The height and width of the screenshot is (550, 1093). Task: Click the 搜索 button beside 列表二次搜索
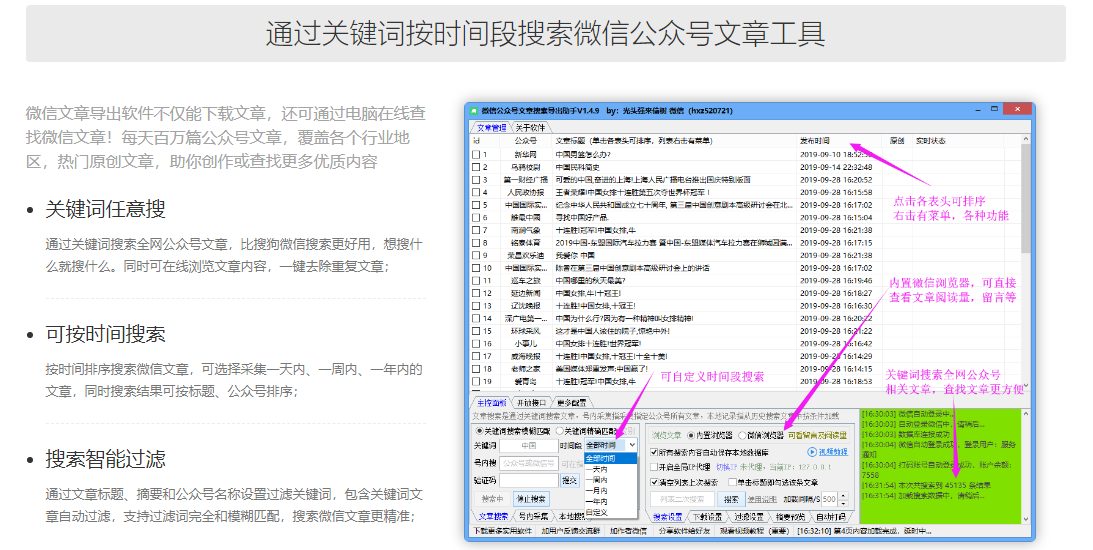pyautogui.click(x=731, y=499)
